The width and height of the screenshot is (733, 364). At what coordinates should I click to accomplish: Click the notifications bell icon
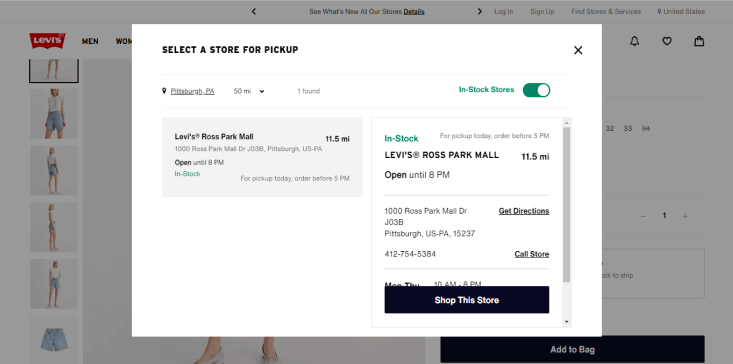tap(634, 41)
